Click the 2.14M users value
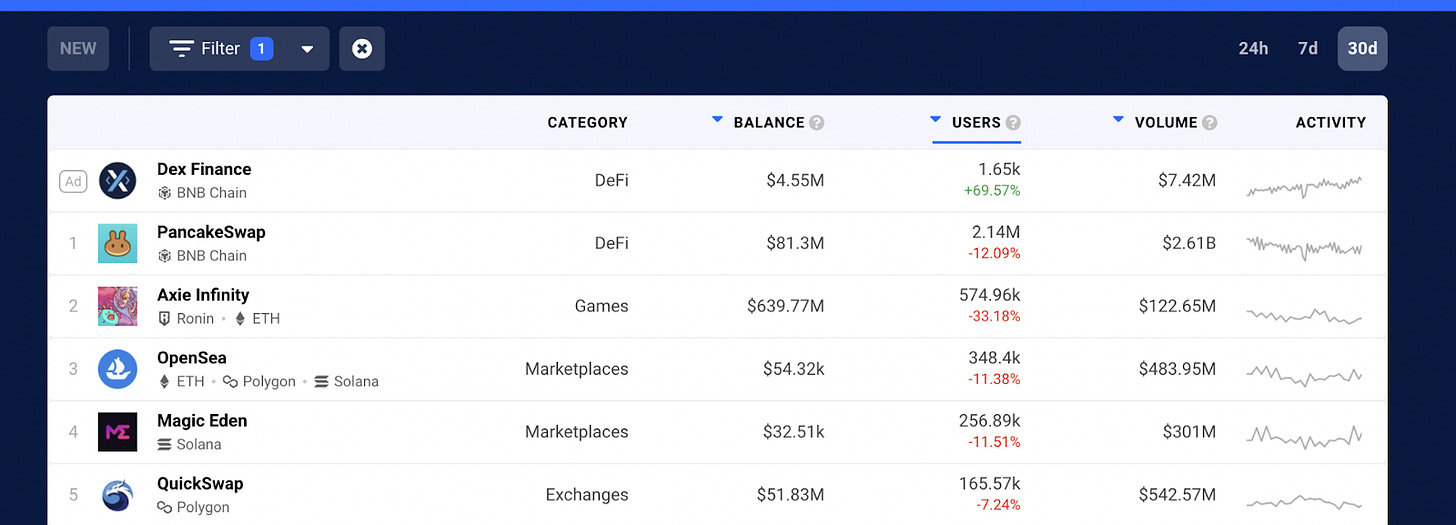This screenshot has height=525, width=1456. pos(996,232)
